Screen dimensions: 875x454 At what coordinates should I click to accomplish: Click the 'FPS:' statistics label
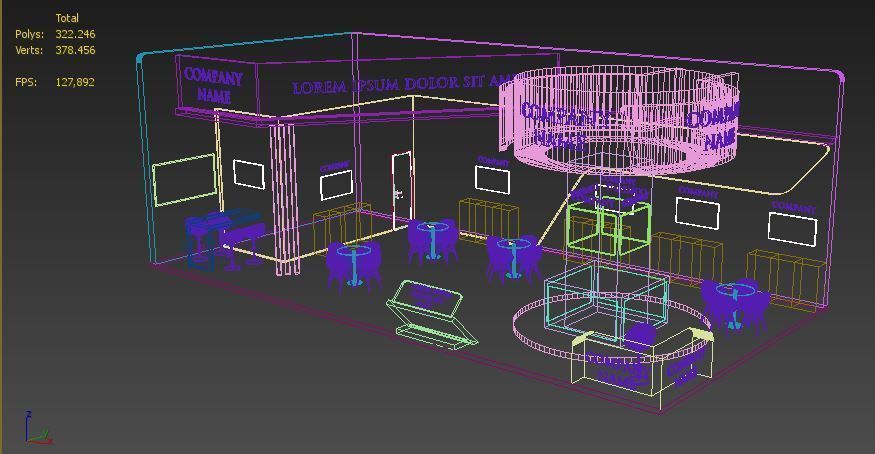click(x=26, y=82)
